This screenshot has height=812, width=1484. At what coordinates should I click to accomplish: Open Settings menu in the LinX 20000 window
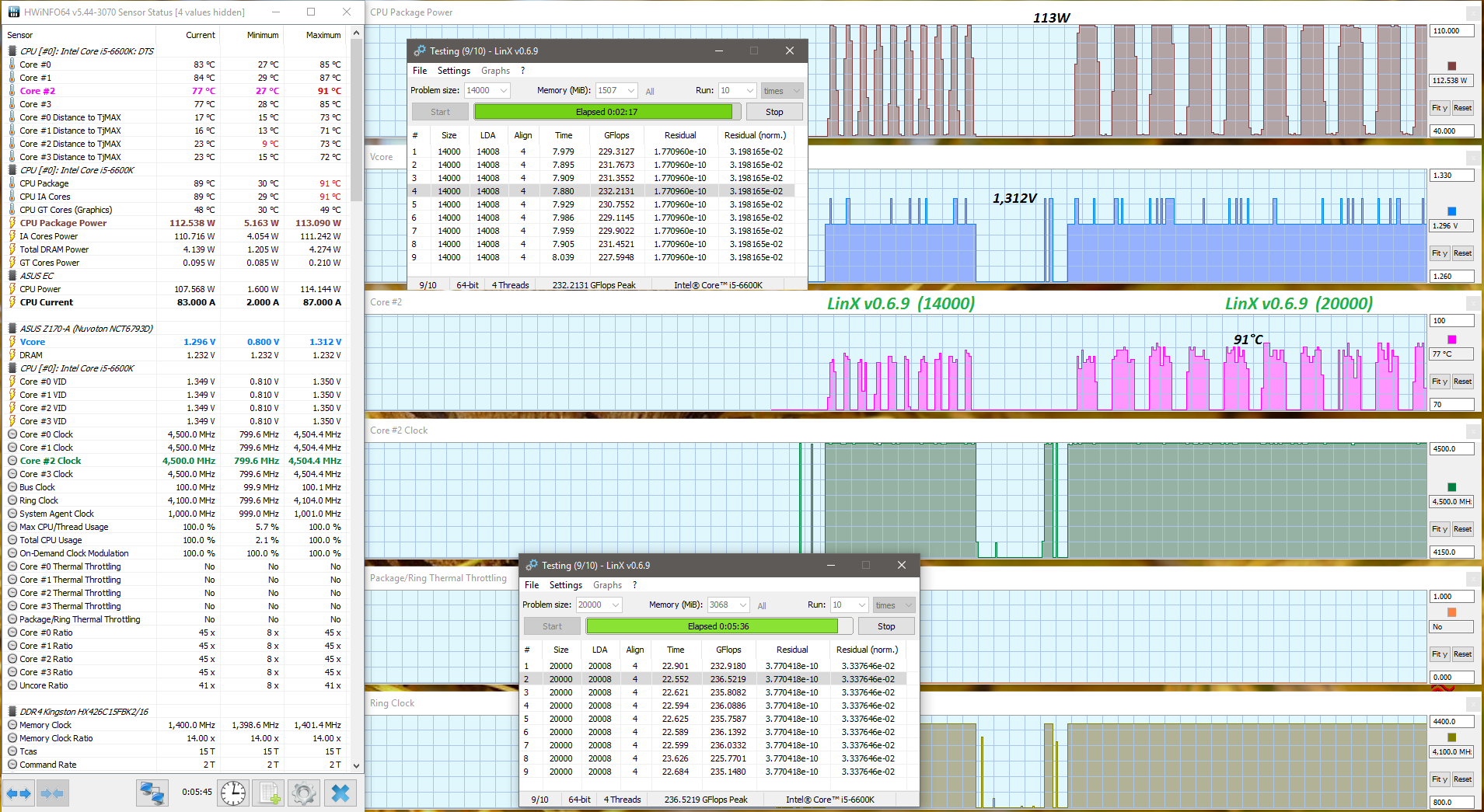coord(566,585)
